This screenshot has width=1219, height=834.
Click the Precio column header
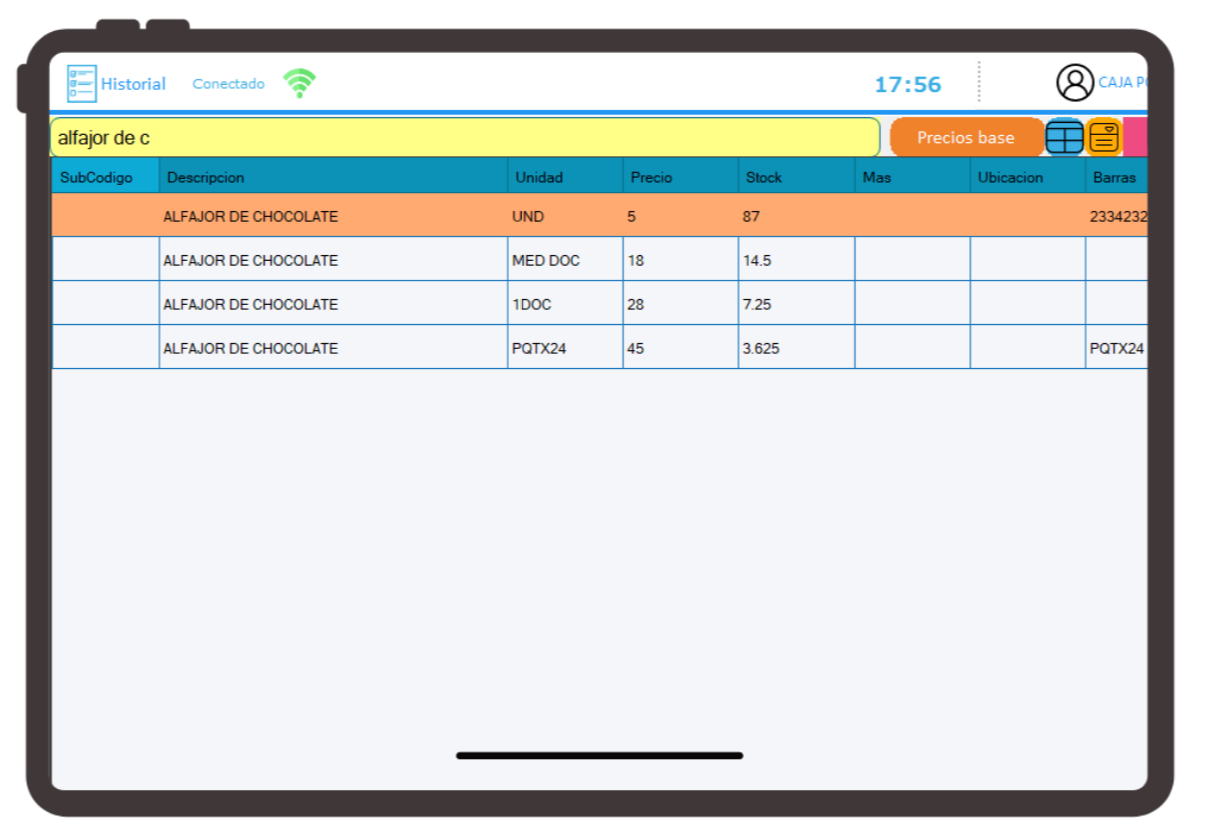pos(680,177)
